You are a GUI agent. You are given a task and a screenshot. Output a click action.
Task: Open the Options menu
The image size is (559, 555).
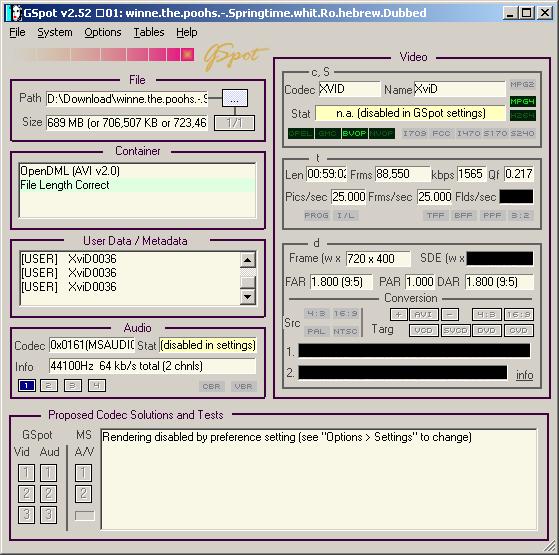103,32
